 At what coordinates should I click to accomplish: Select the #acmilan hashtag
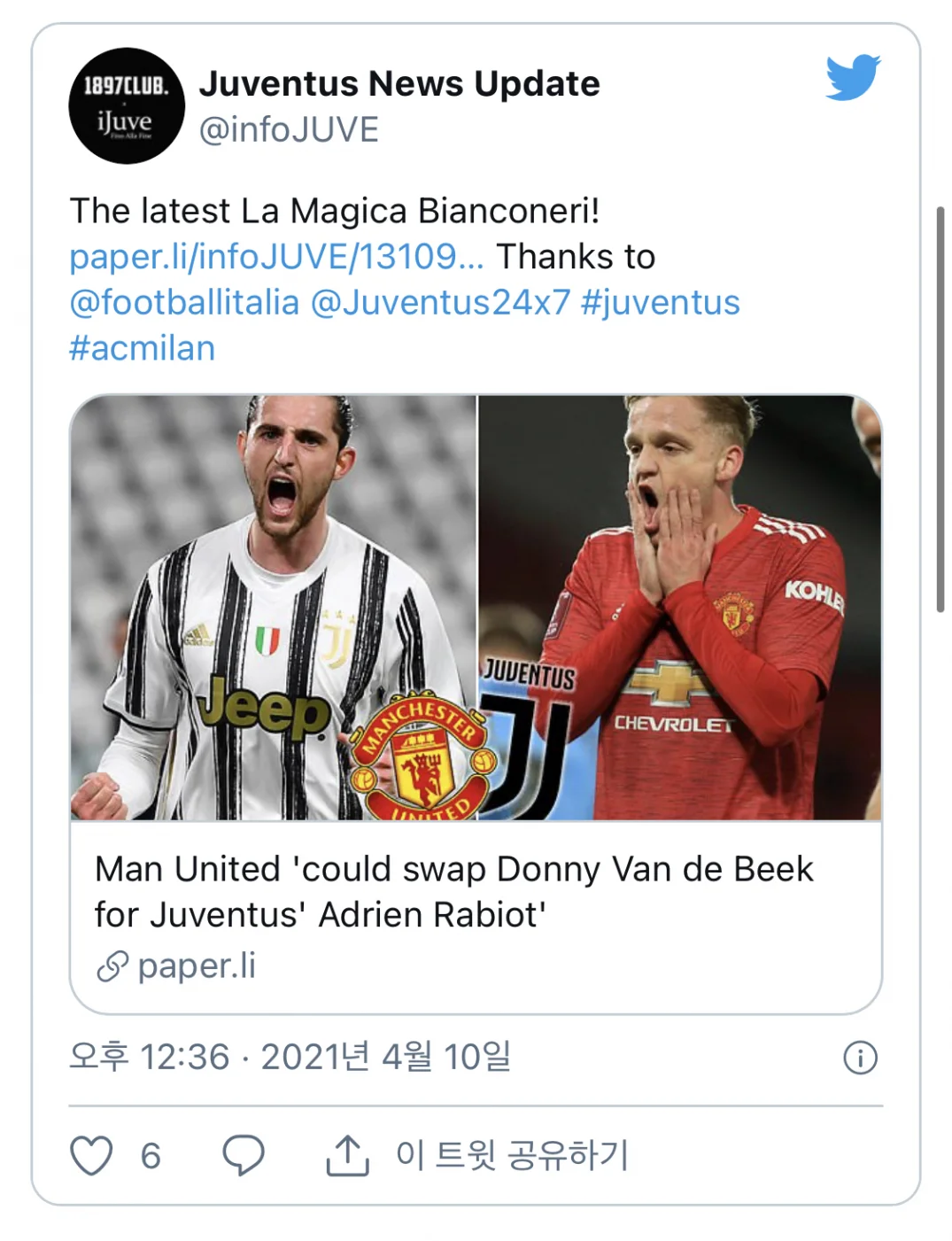142,349
